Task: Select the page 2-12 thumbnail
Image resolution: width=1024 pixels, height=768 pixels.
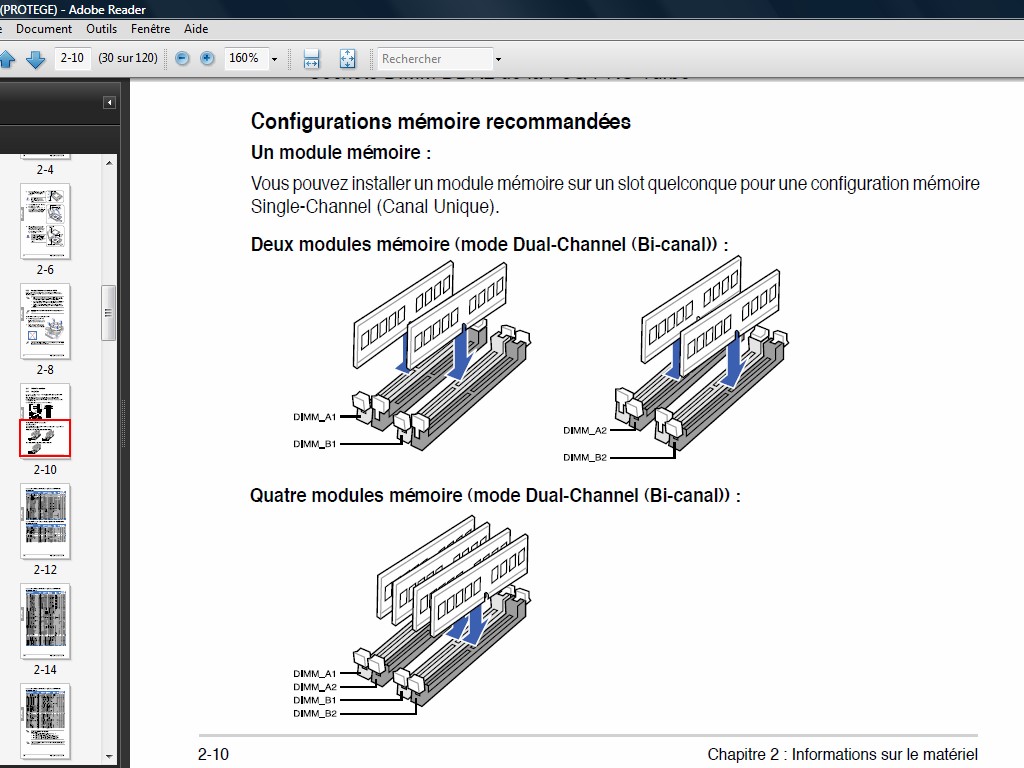Action: pos(45,521)
